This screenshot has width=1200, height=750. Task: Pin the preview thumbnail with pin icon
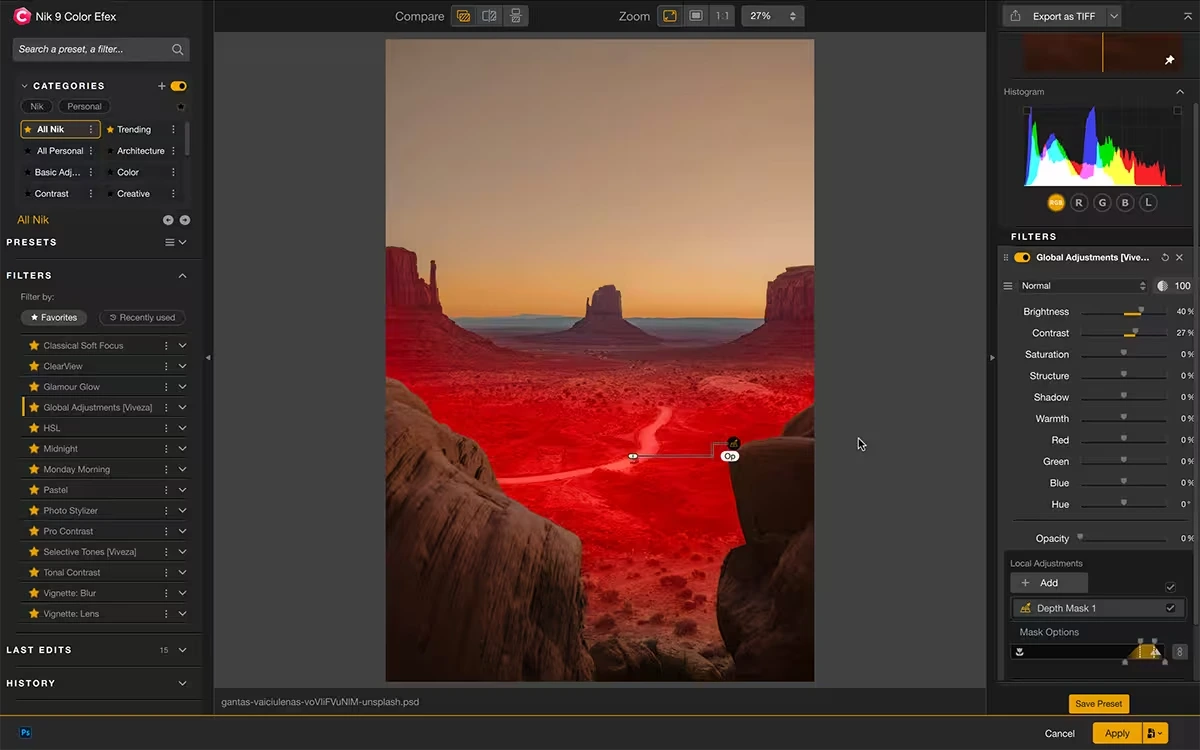1170,60
